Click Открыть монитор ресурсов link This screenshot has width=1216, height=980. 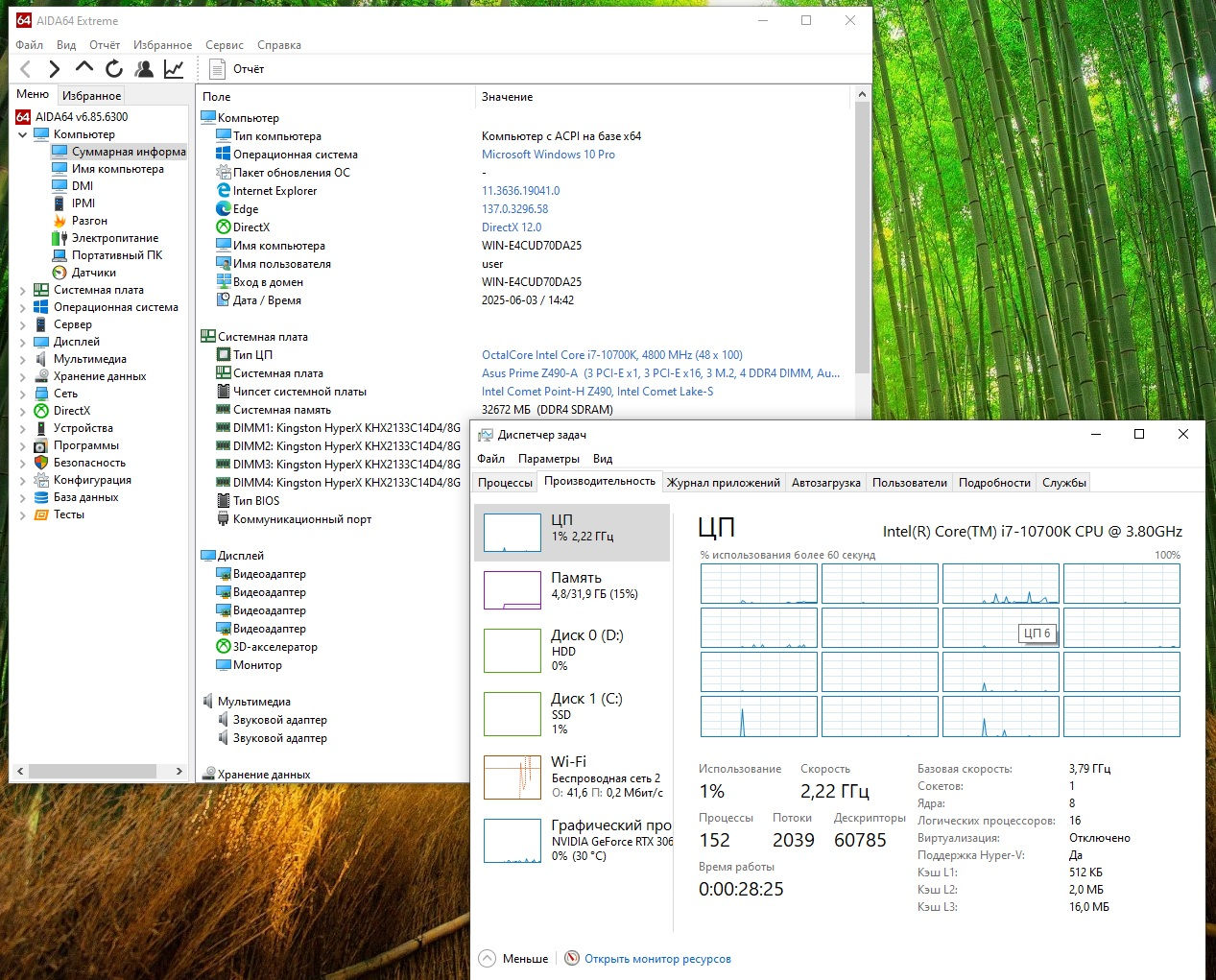[x=657, y=959]
